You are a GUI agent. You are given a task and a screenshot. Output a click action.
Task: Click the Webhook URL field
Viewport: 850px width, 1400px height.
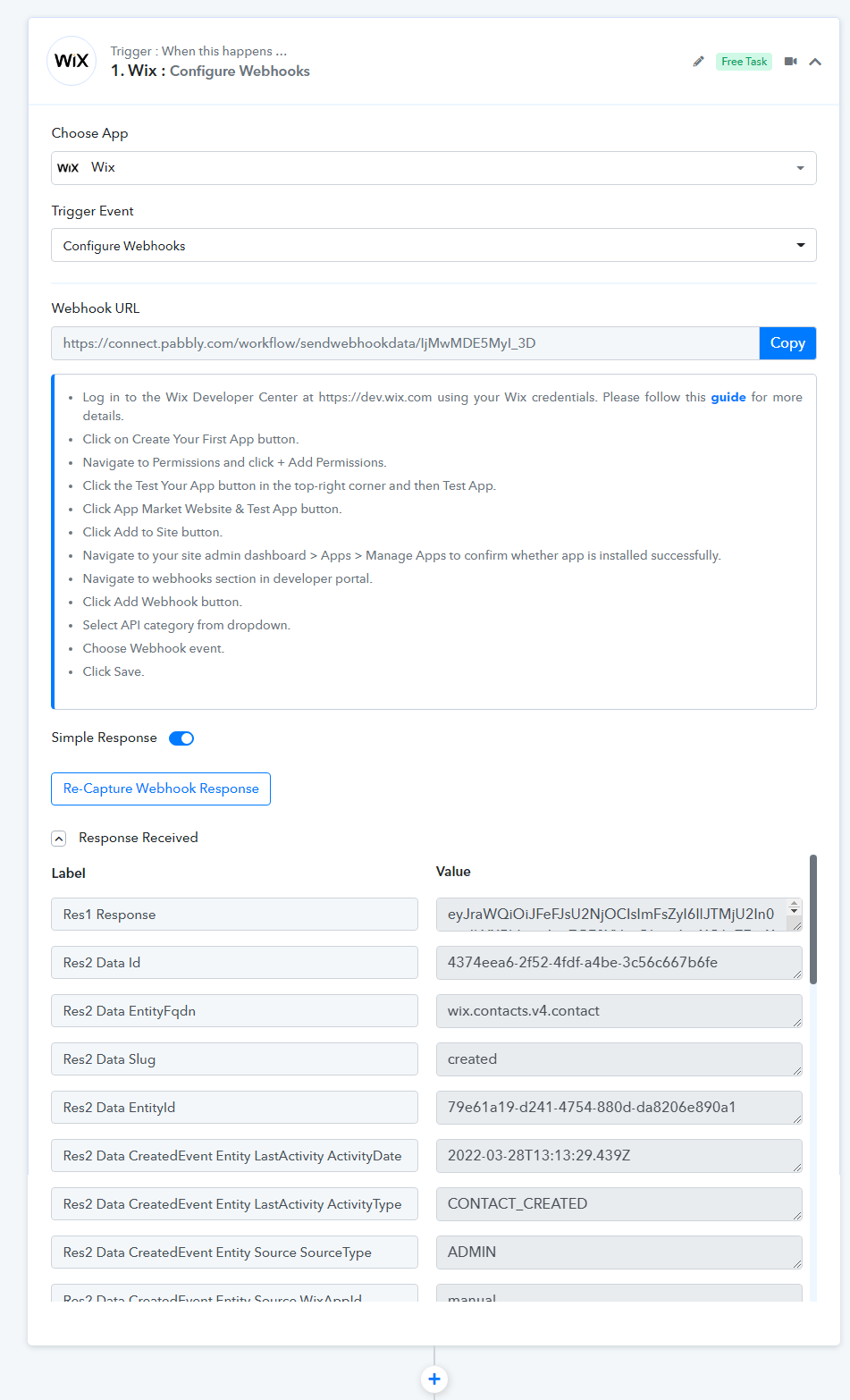pos(405,343)
